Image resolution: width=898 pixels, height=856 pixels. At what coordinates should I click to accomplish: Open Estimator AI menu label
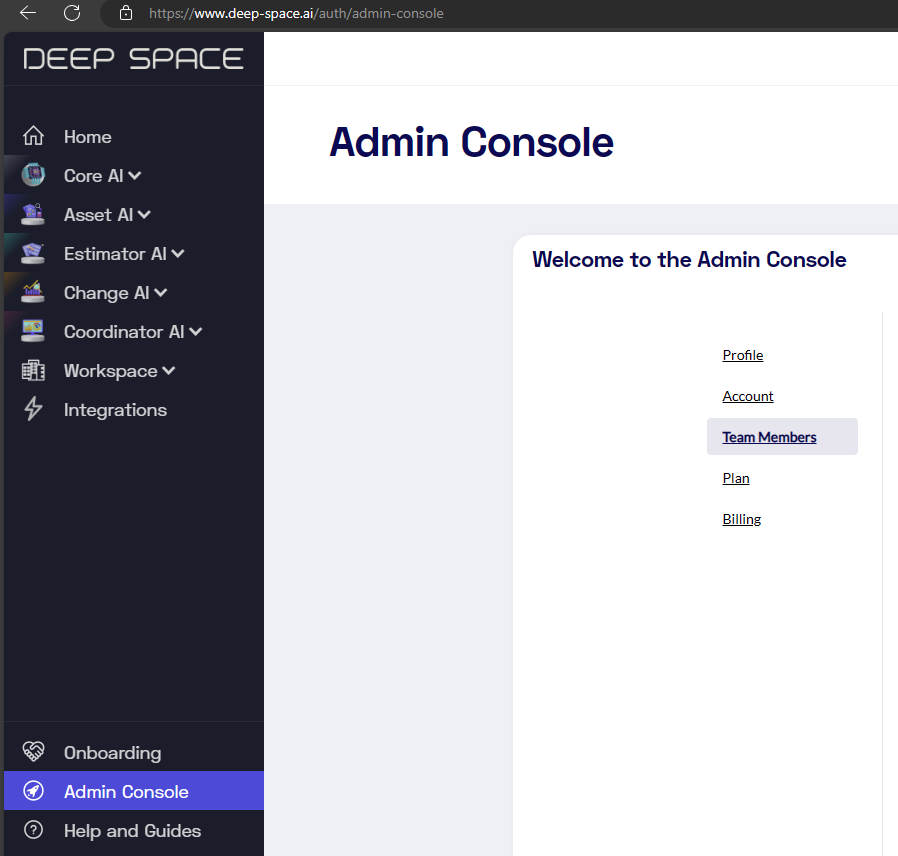pos(115,254)
